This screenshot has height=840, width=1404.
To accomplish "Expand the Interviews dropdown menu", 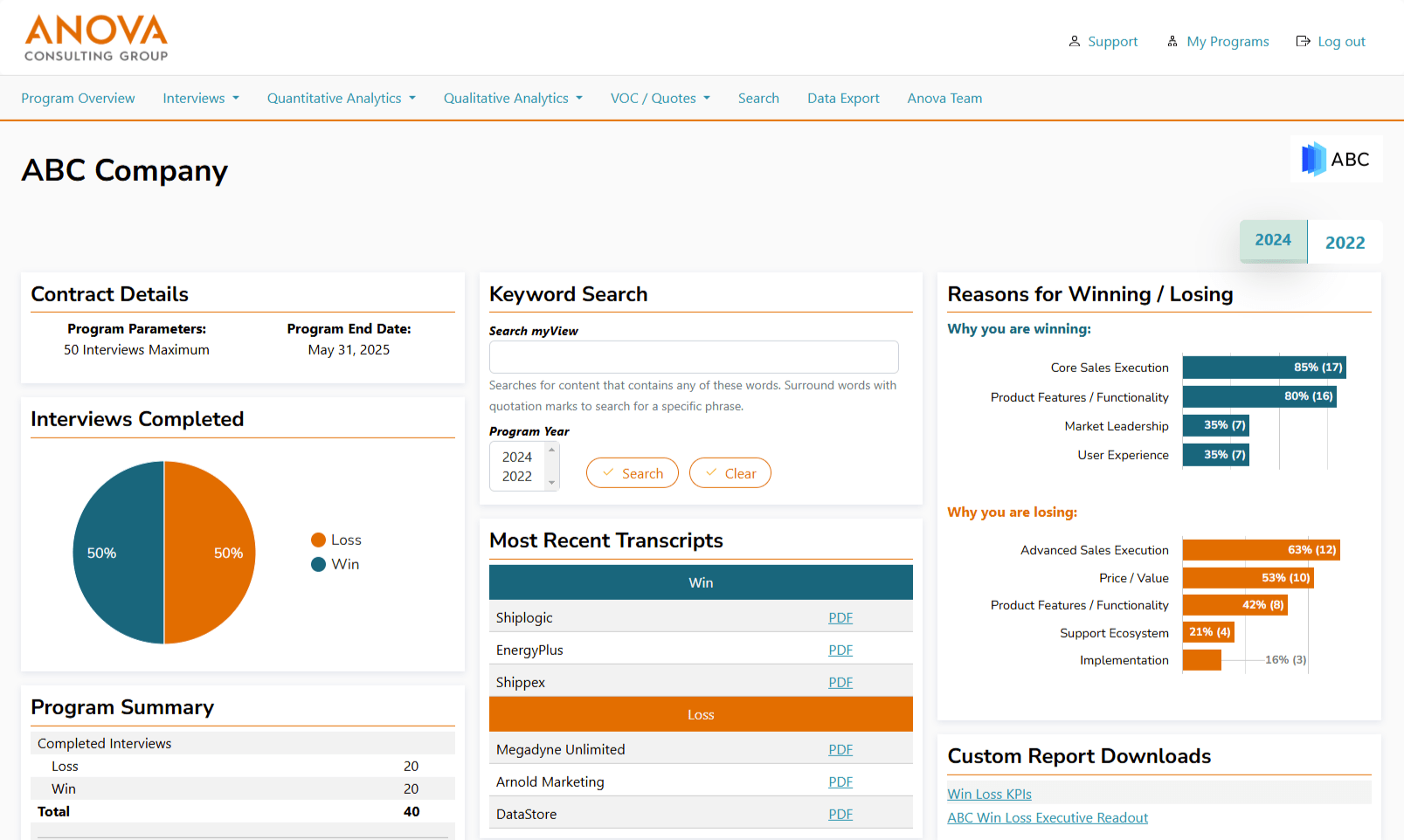I will coord(201,98).
